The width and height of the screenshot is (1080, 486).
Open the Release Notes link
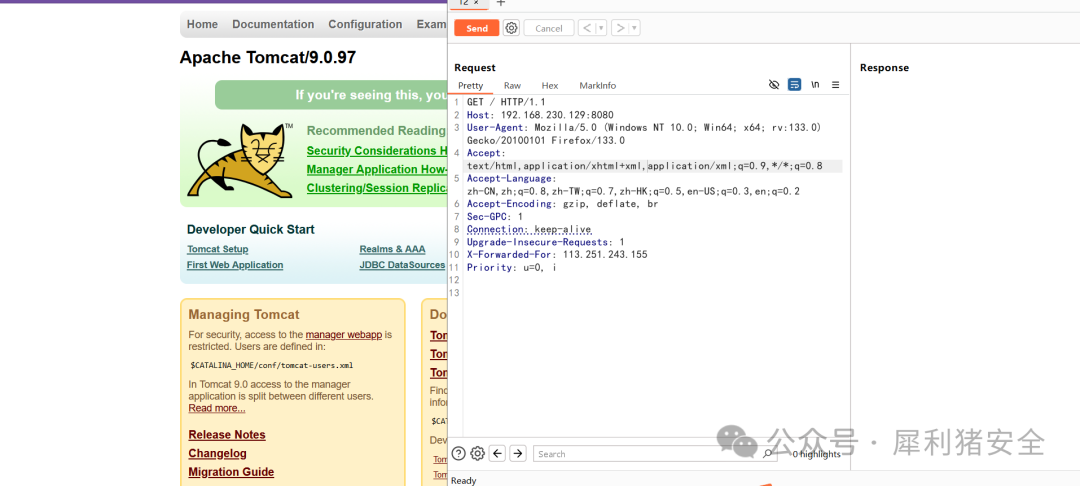tap(227, 435)
